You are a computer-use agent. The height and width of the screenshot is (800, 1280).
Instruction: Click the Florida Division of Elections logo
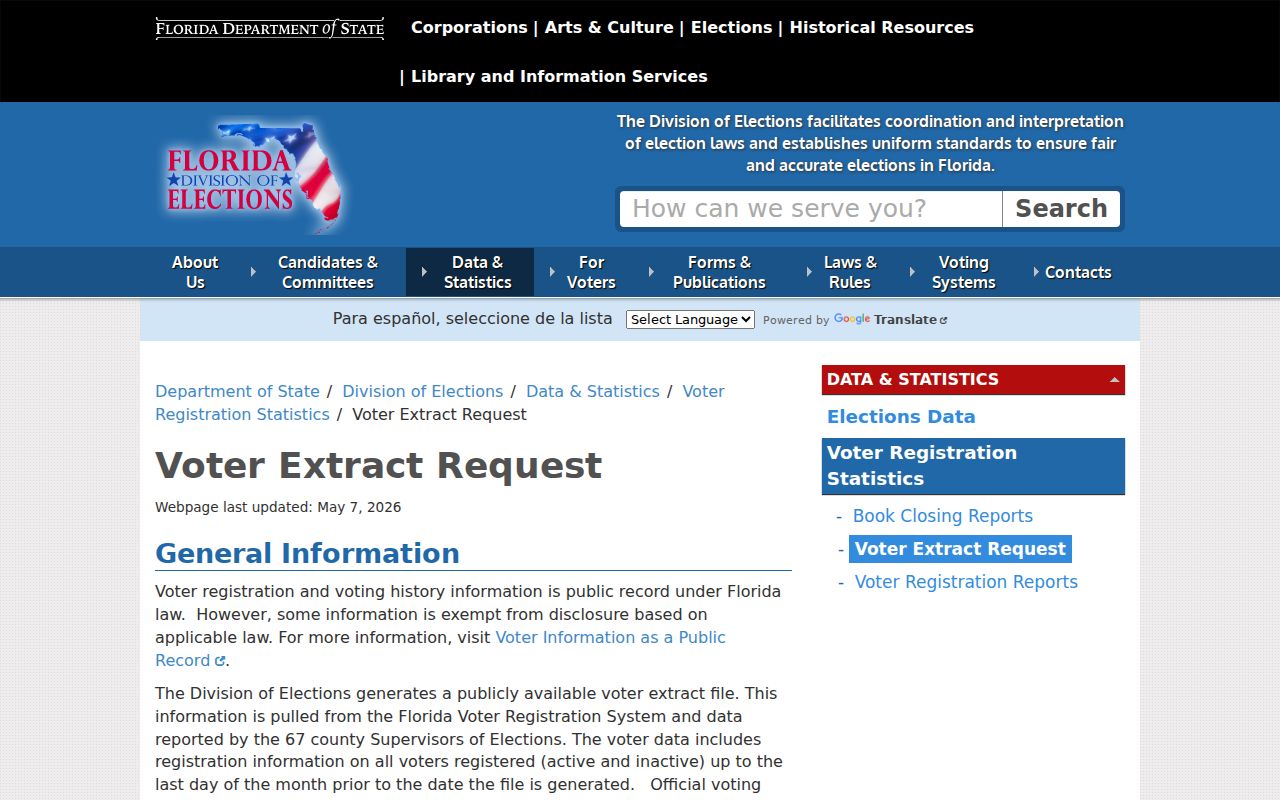pyautogui.click(x=254, y=177)
